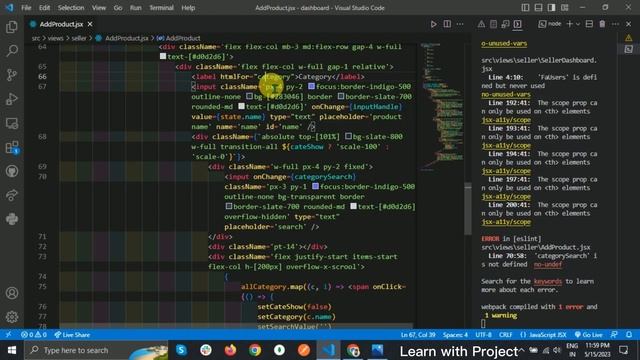This screenshot has width=640, height=360.
Task: Add a new terminal with plus icon
Action: tap(569, 24)
